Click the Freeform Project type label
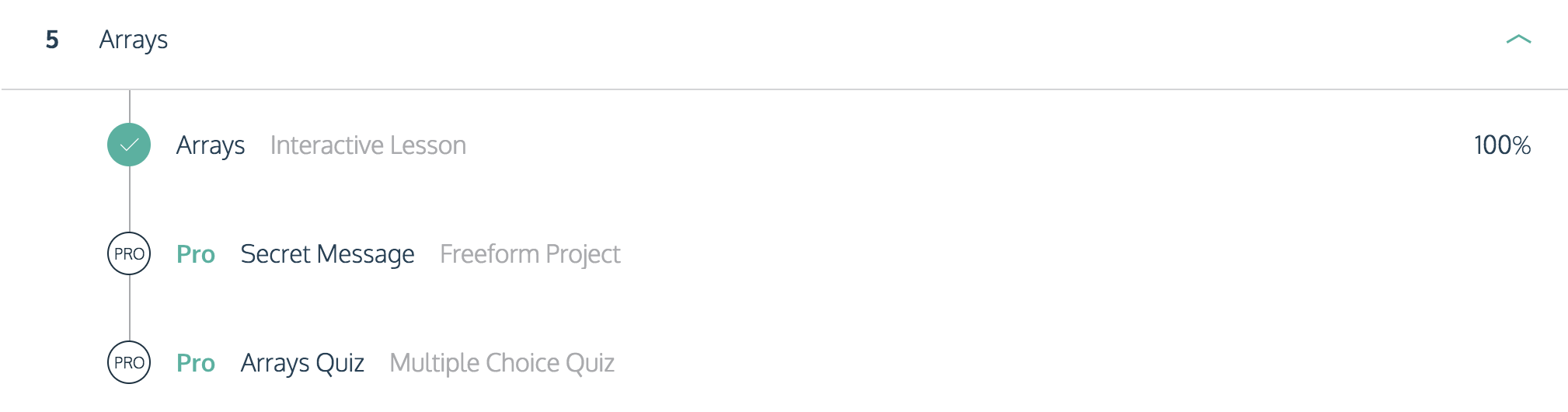The height and width of the screenshot is (412, 1568). click(x=530, y=254)
